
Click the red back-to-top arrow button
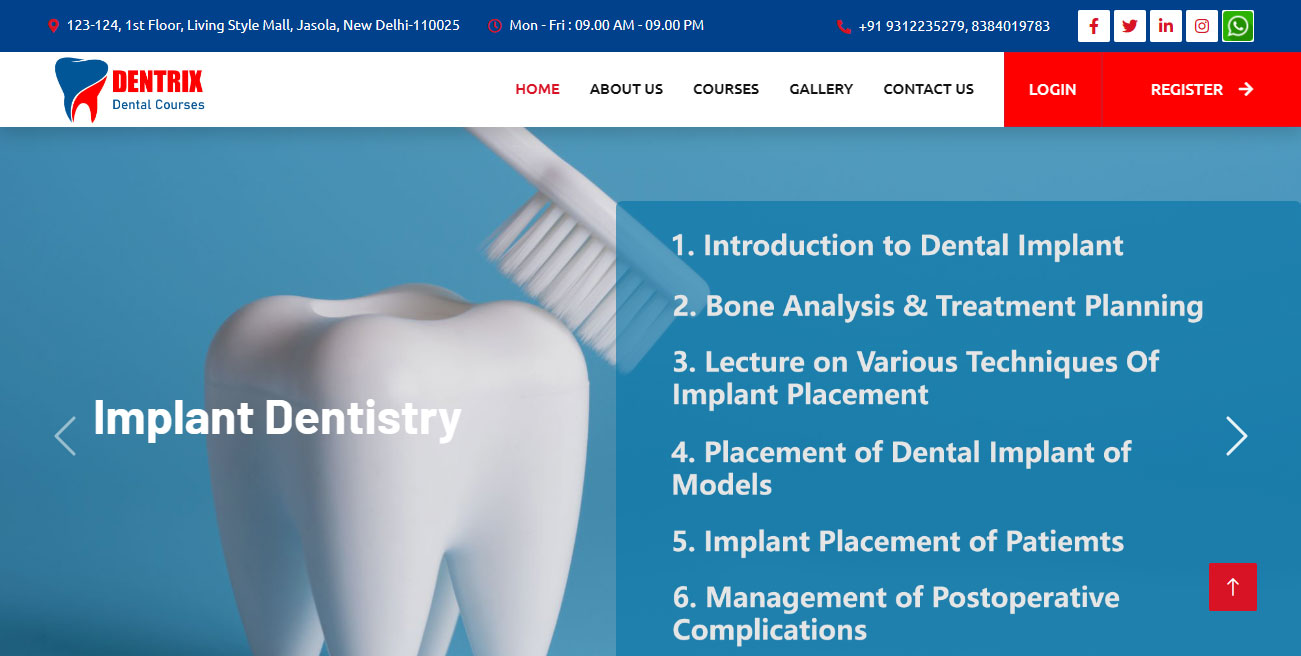pyautogui.click(x=1233, y=587)
